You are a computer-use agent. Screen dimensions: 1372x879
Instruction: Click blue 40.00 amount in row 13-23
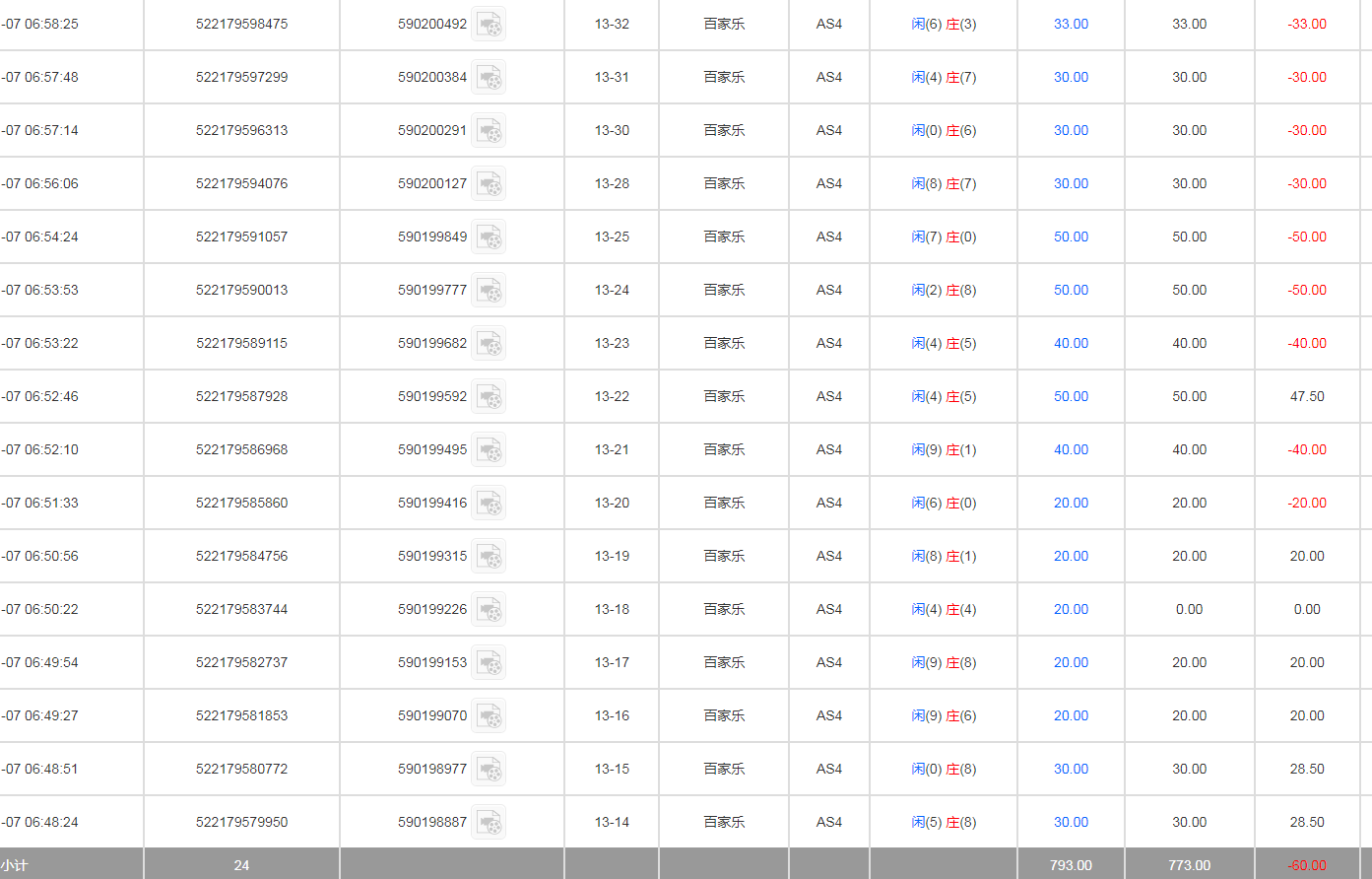pos(1071,343)
